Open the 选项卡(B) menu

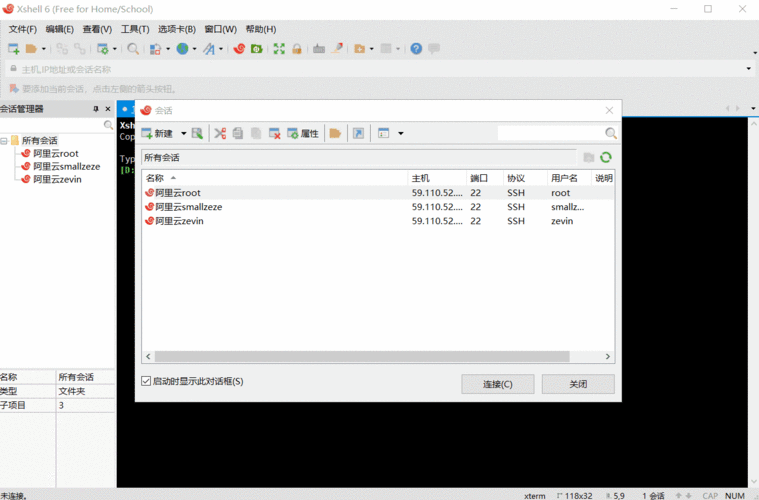pyautogui.click(x=177, y=29)
